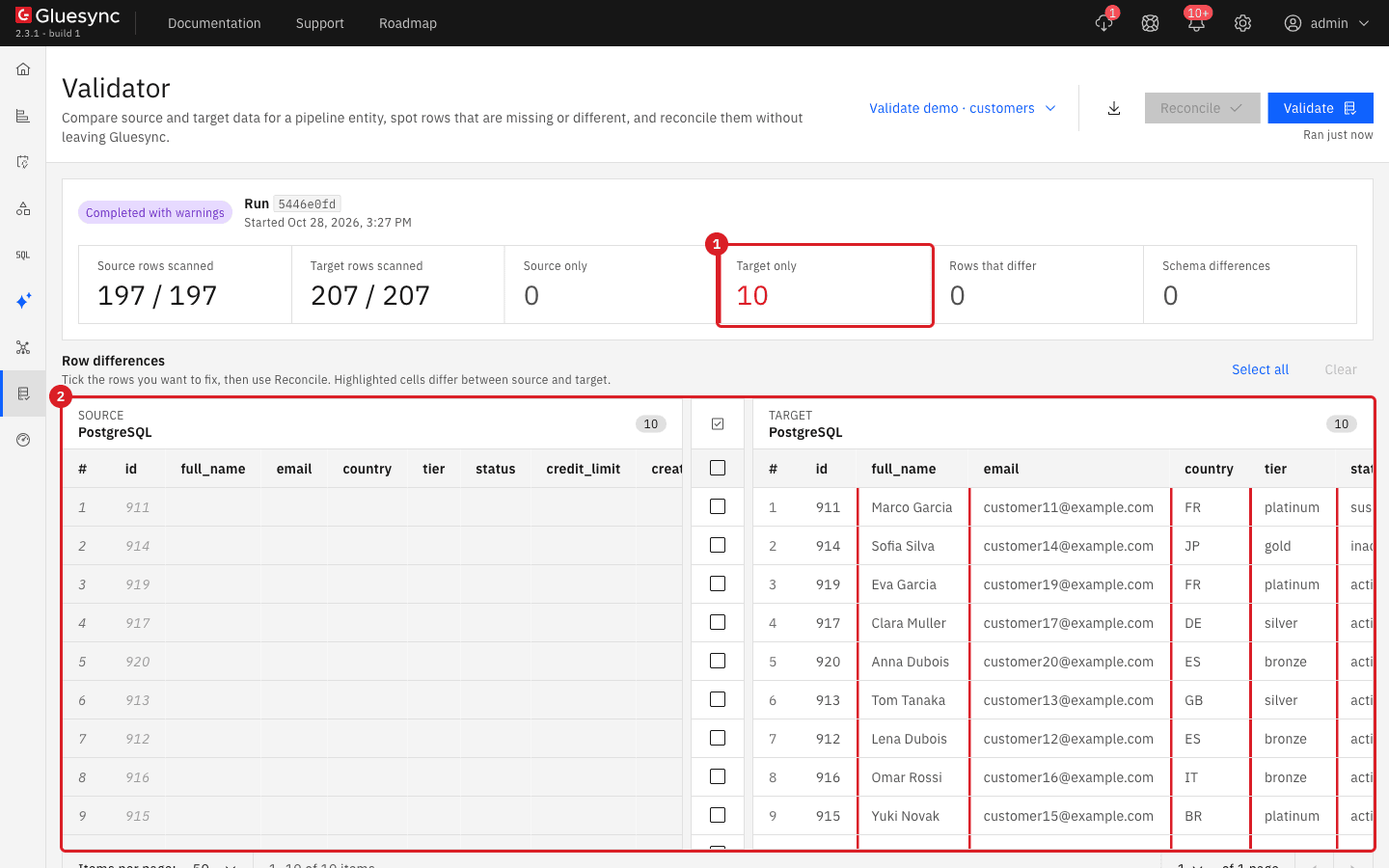The height and width of the screenshot is (868, 1389).
Task: Click the cloud download updates icon
Action: click(x=1104, y=23)
